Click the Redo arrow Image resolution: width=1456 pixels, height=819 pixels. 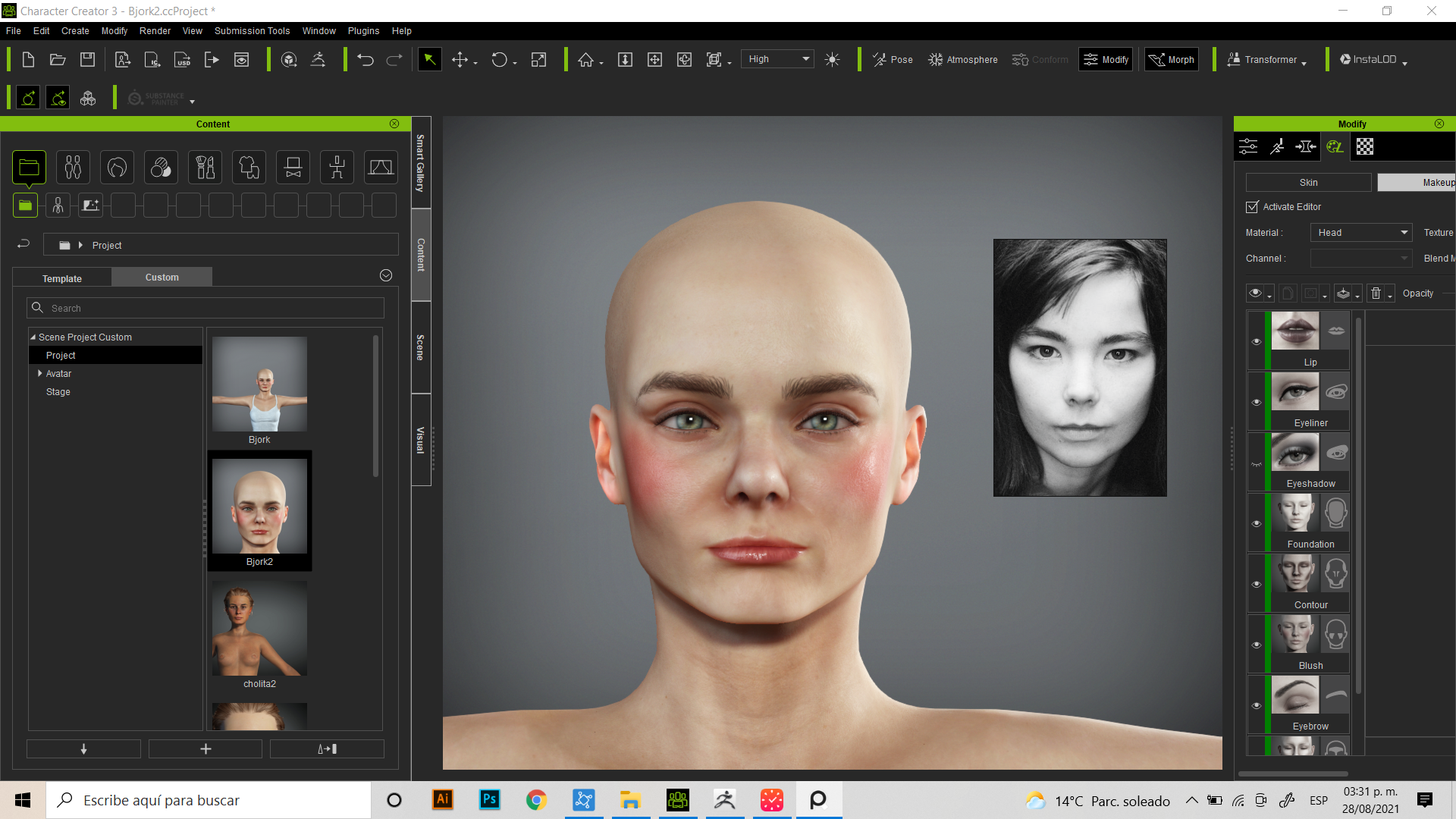tap(394, 60)
